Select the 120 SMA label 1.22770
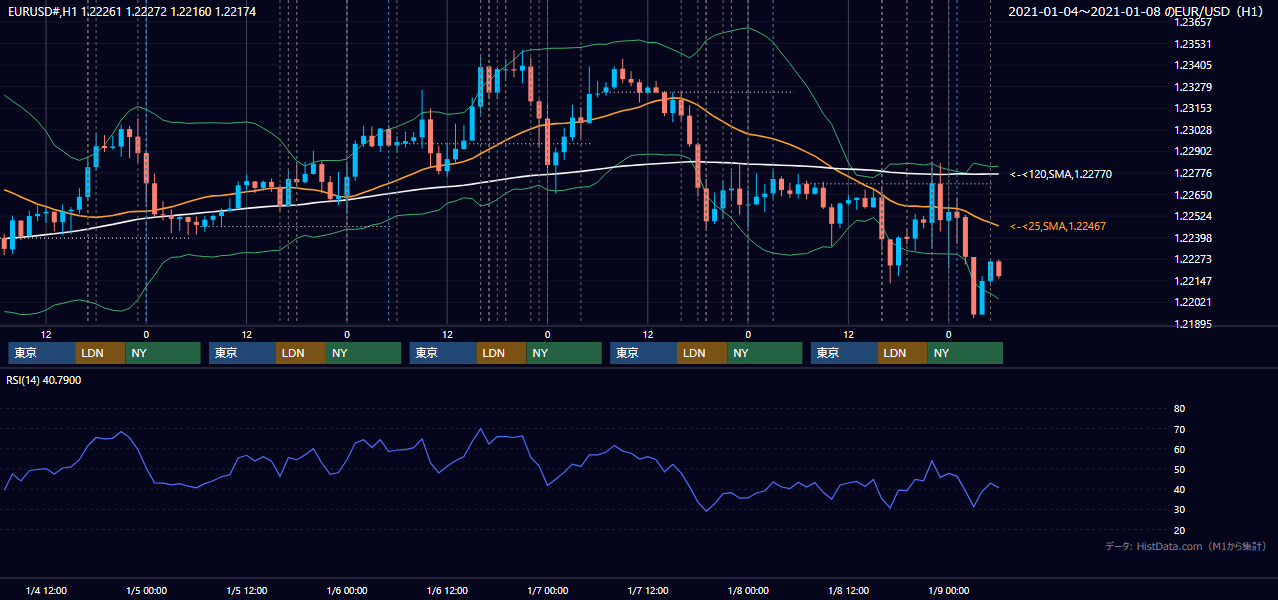Viewport: 1278px width, 600px height. 1060,174
